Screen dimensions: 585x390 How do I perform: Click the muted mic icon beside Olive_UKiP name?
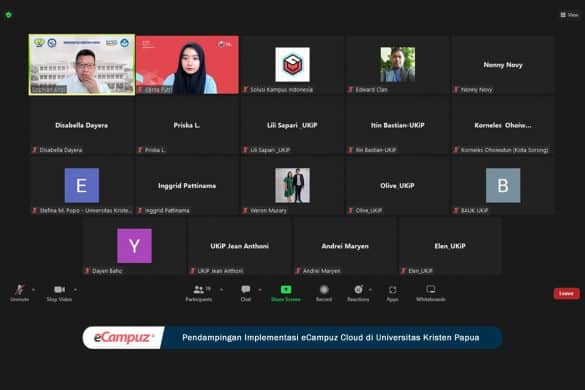coord(350,210)
